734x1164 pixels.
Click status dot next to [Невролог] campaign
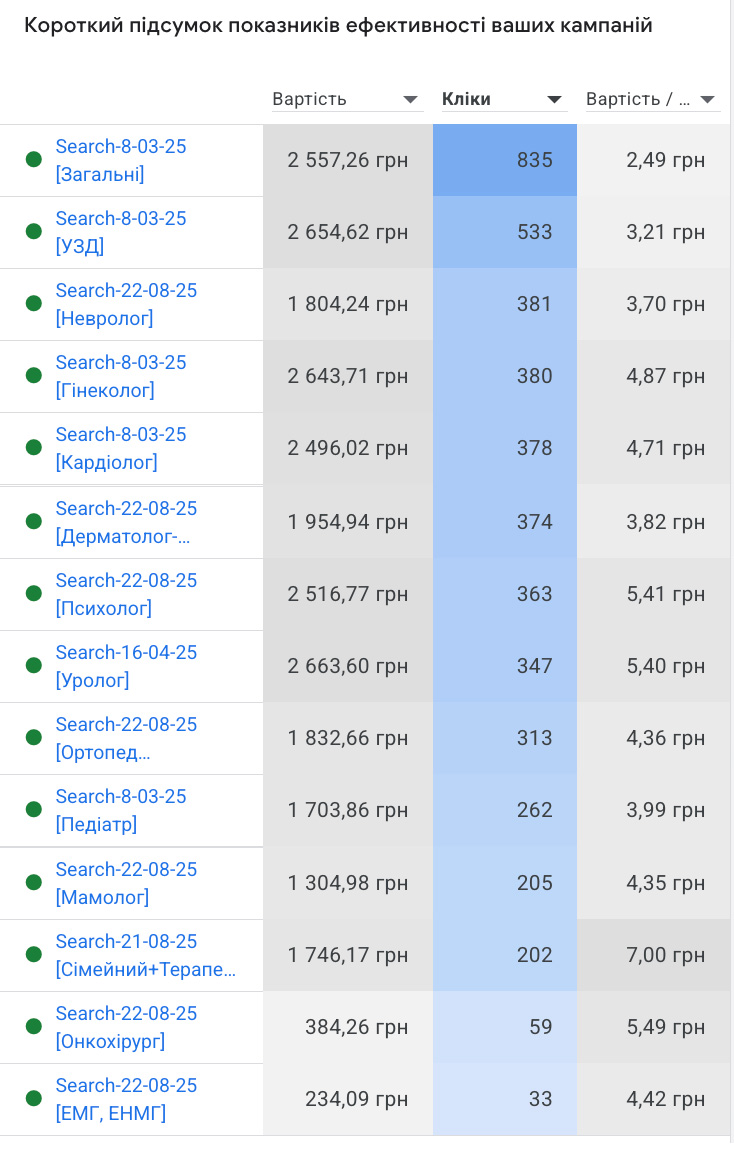pyautogui.click(x=33, y=304)
